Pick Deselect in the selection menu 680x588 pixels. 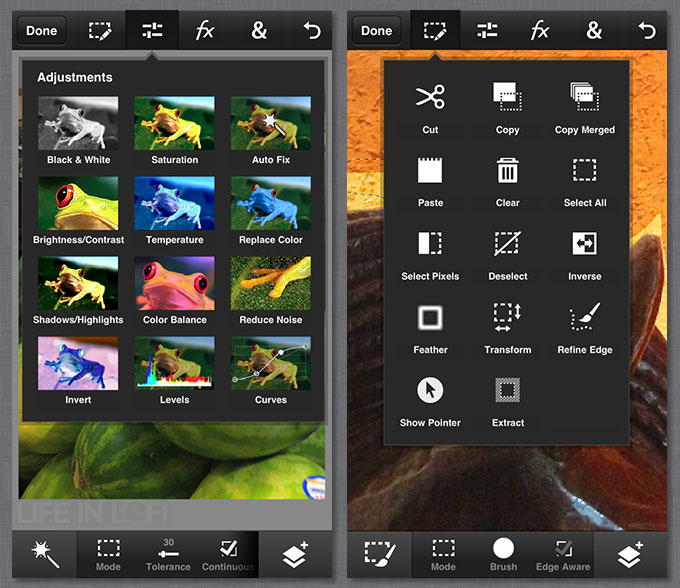click(507, 244)
